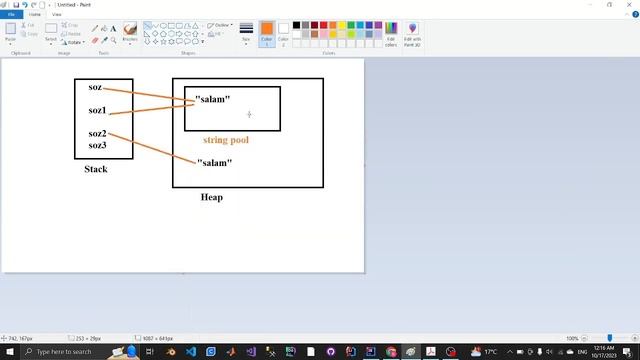This screenshot has width=640, height=360.
Task: Click Edit with Paint 3D
Action: click(412, 34)
